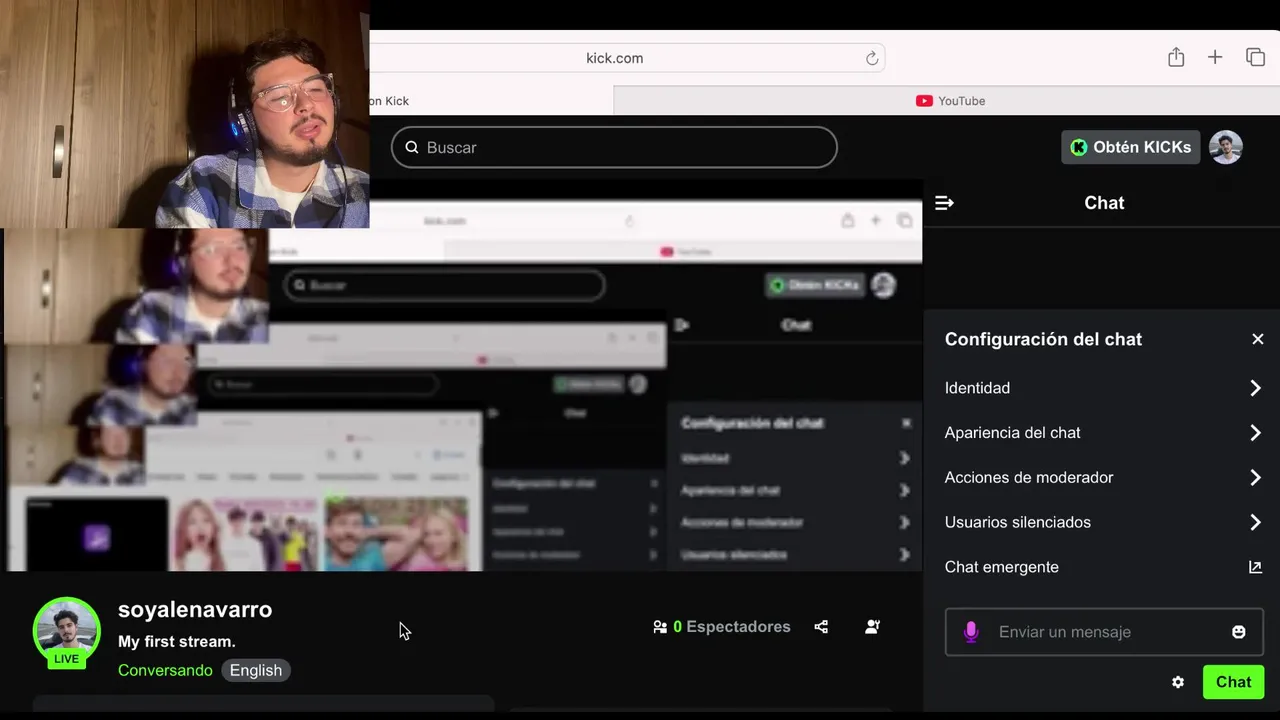1280x720 pixels.
Task: Expand the Usuarios silenciados chevron
Action: [x=1255, y=522]
